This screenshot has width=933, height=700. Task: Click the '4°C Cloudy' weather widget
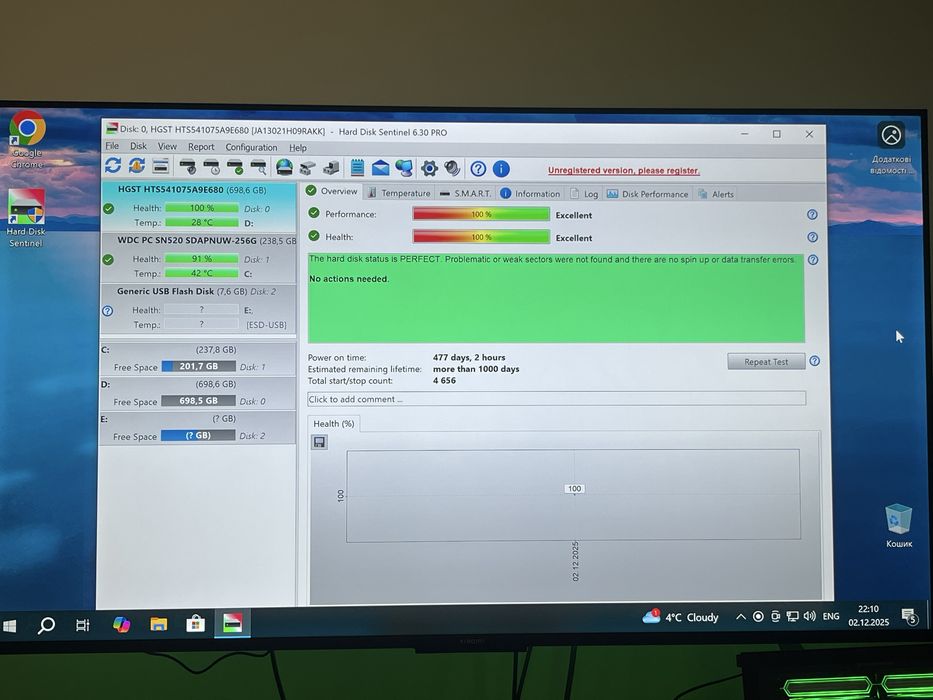[681, 617]
